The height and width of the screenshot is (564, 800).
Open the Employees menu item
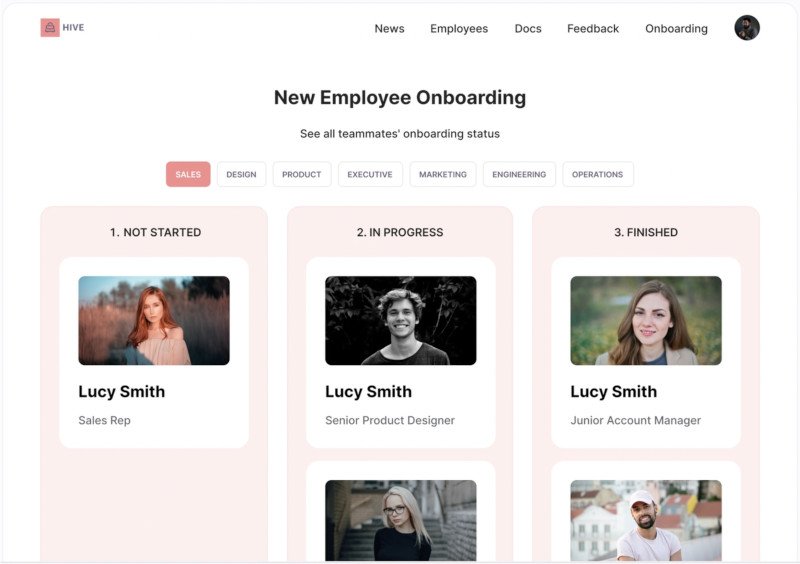click(x=459, y=29)
